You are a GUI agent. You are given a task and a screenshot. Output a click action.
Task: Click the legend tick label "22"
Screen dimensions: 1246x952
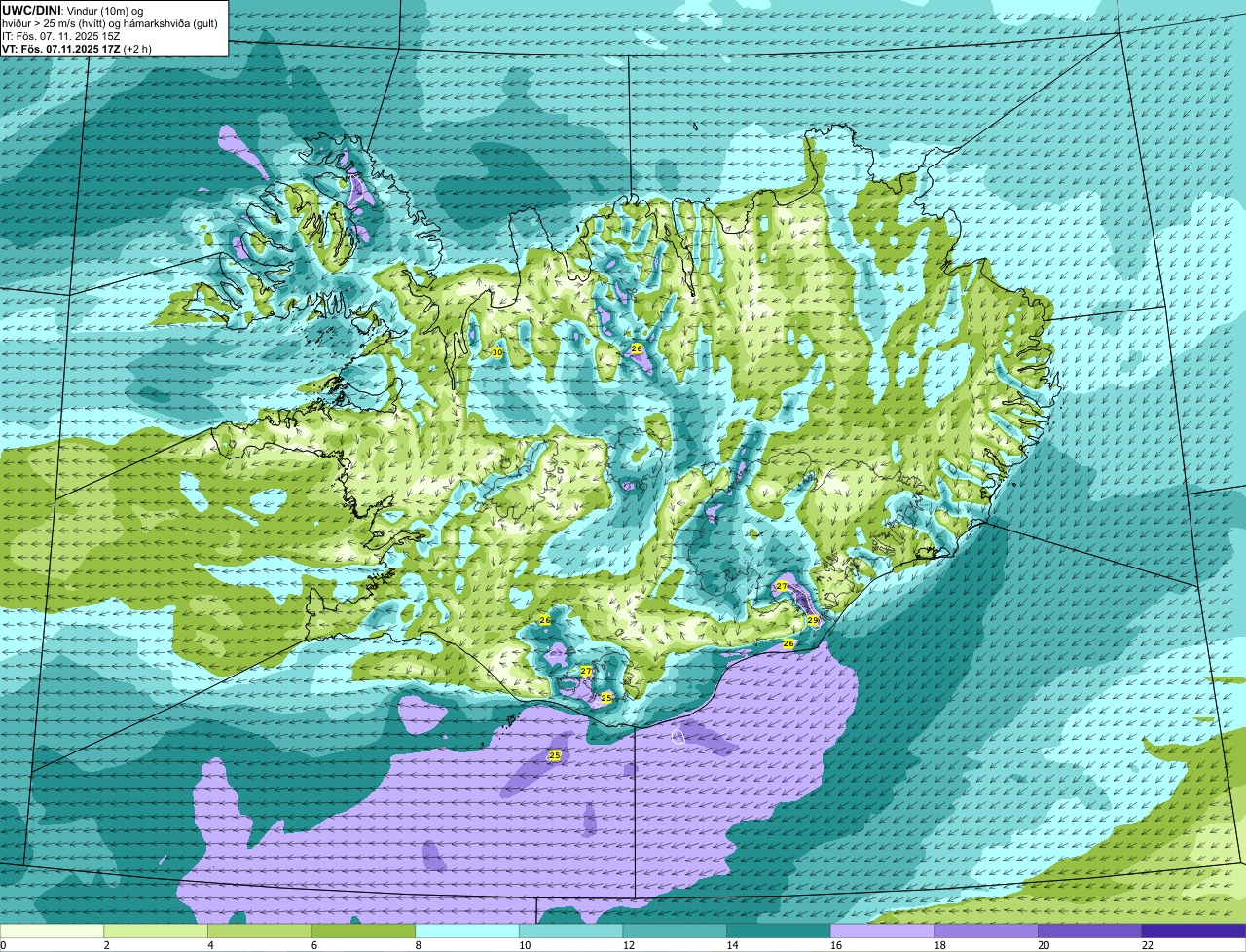coord(1148,945)
